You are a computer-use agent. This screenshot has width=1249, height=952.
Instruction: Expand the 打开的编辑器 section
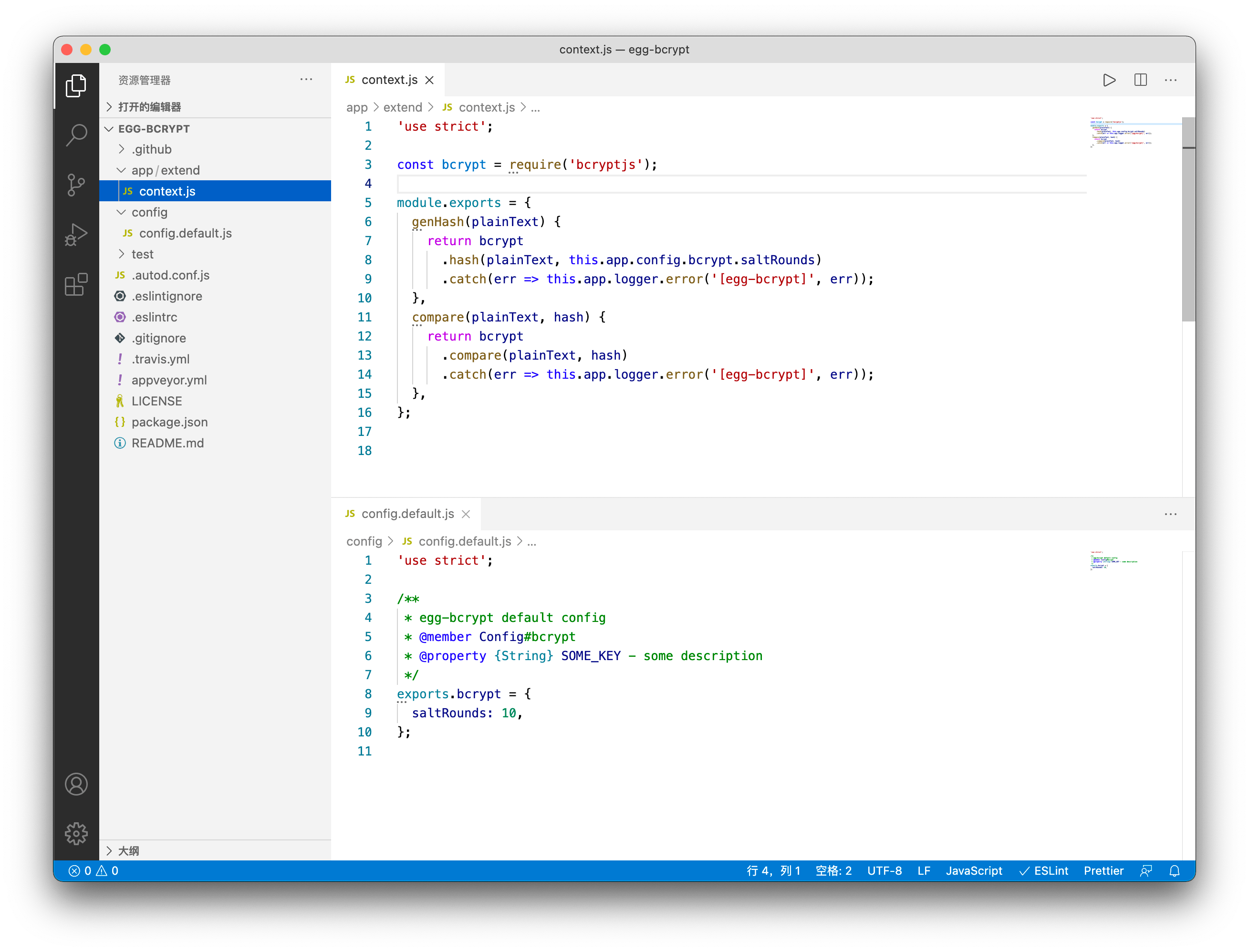(215, 106)
